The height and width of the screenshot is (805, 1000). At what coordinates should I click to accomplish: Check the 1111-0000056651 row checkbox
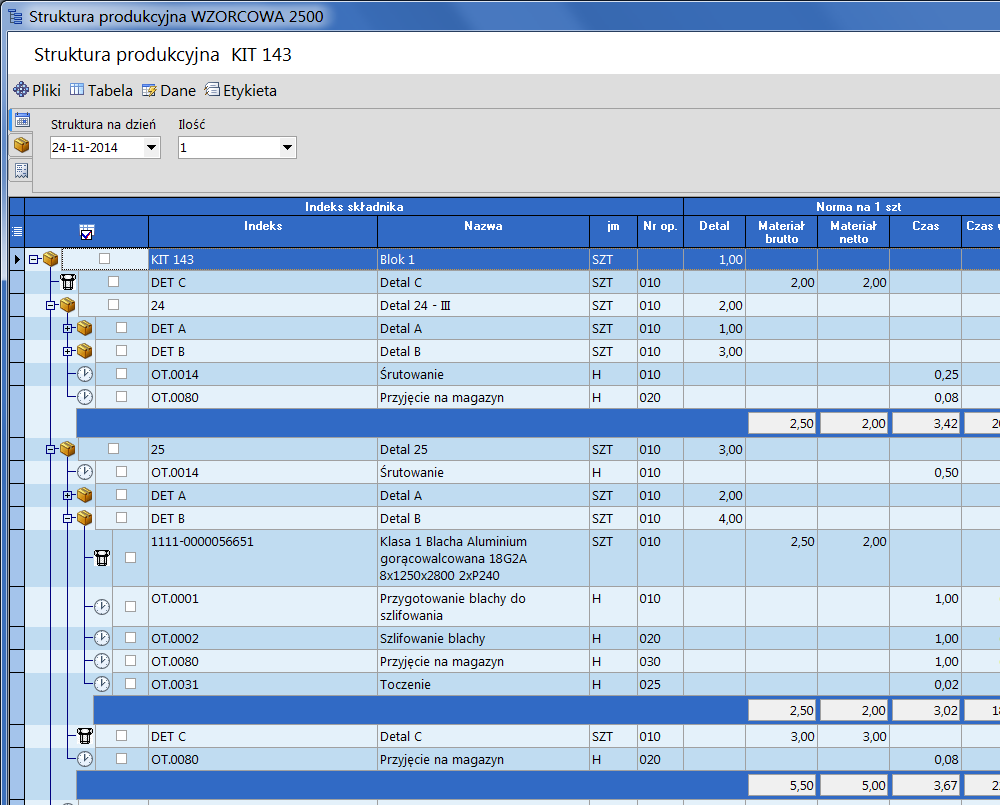click(131, 558)
